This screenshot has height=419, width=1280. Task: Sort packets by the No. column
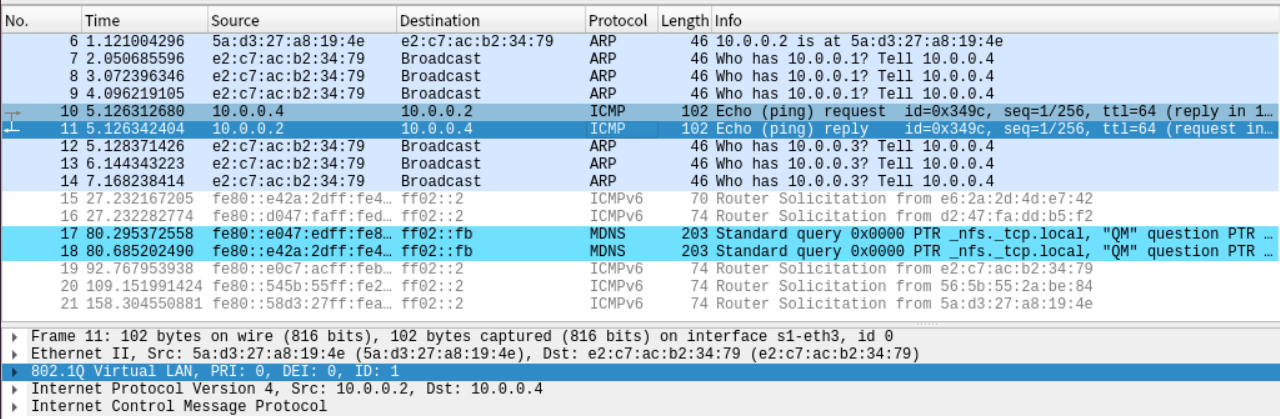coord(40,20)
